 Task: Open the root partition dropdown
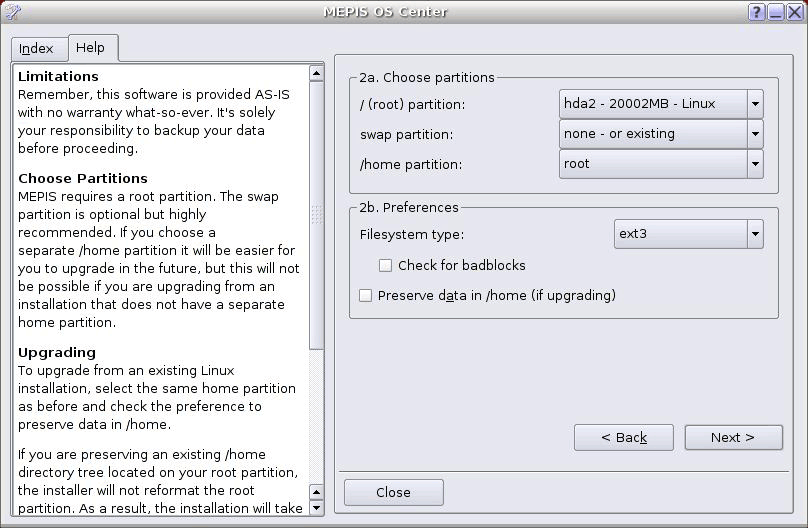pos(661,104)
